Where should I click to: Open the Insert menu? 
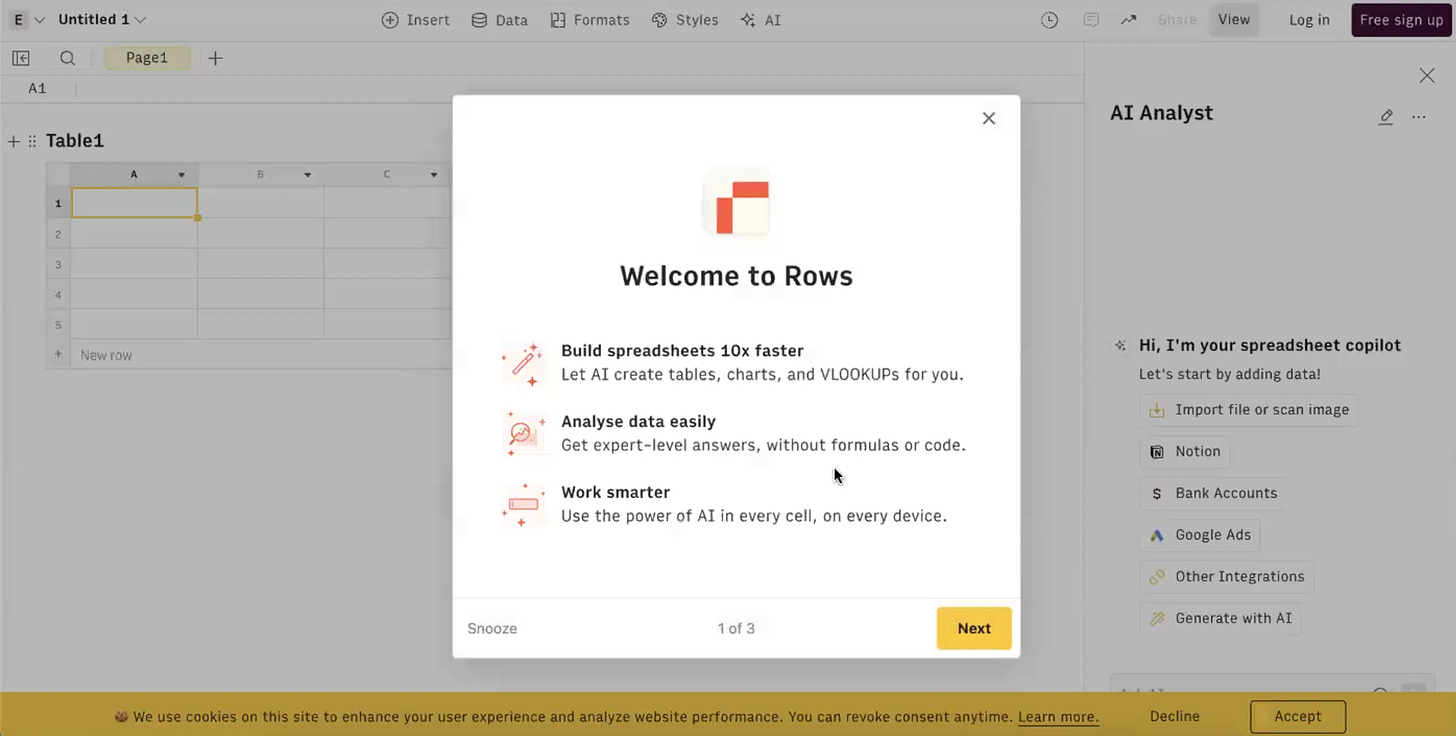(416, 20)
